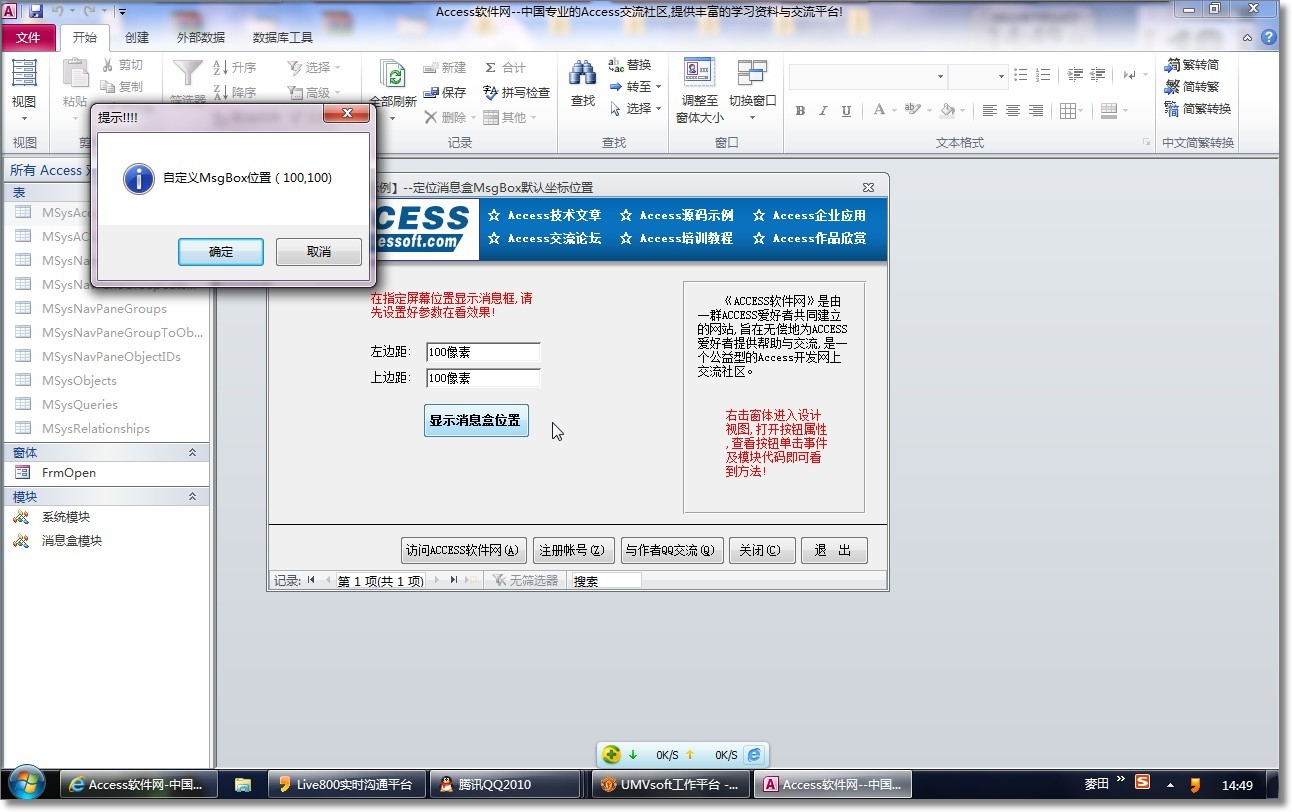Select the 开始 (Home) ribbon tab
This screenshot has width=1292, height=812.
[85, 38]
